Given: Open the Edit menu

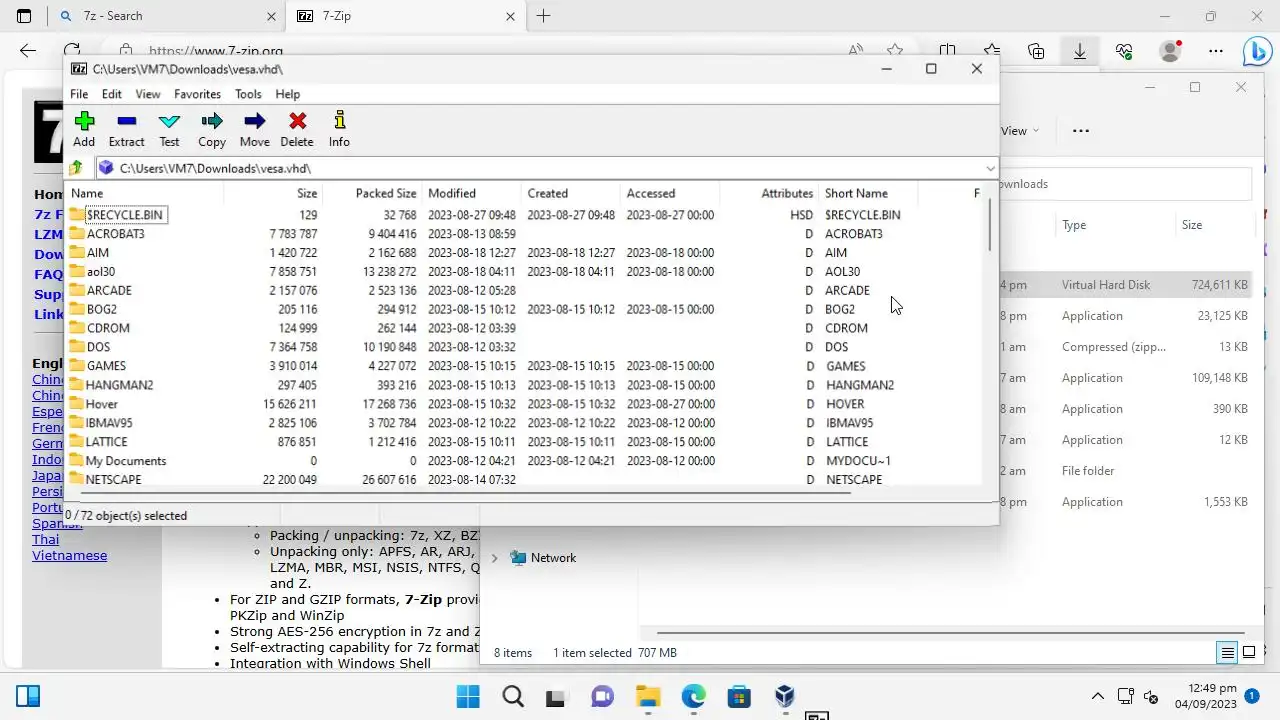Looking at the screenshot, I should coord(112,94).
